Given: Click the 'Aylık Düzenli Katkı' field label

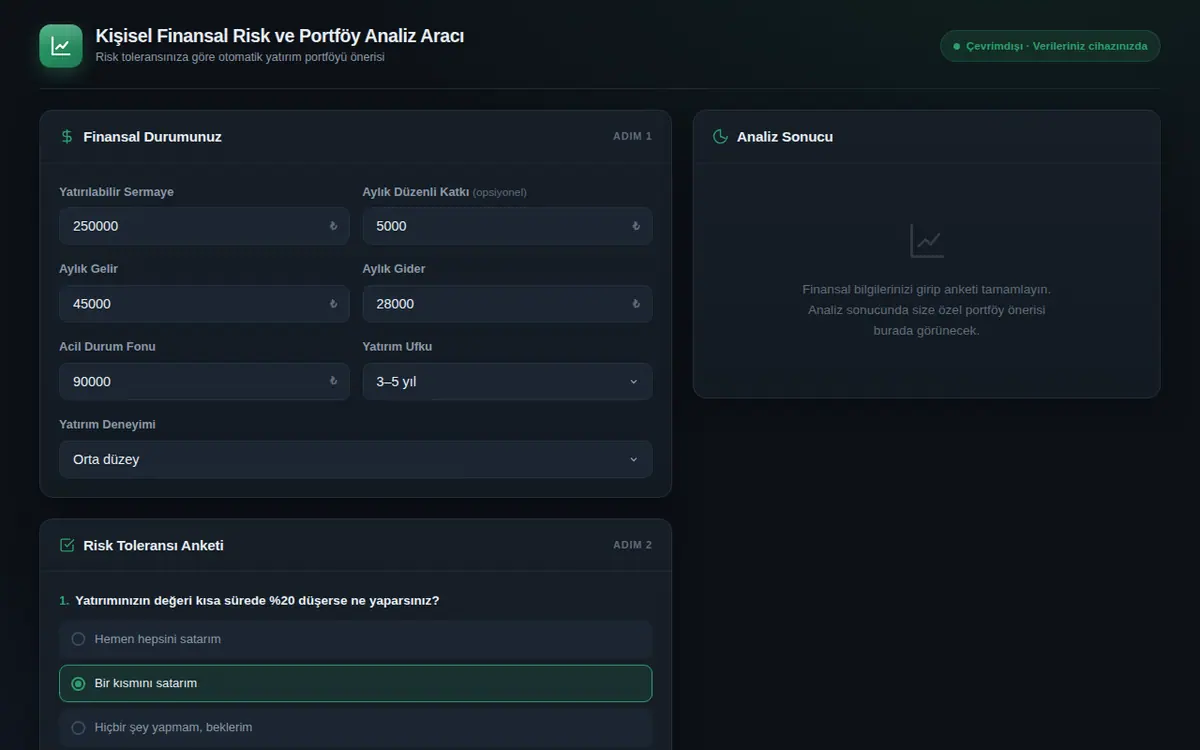Looking at the screenshot, I should coord(416,192).
